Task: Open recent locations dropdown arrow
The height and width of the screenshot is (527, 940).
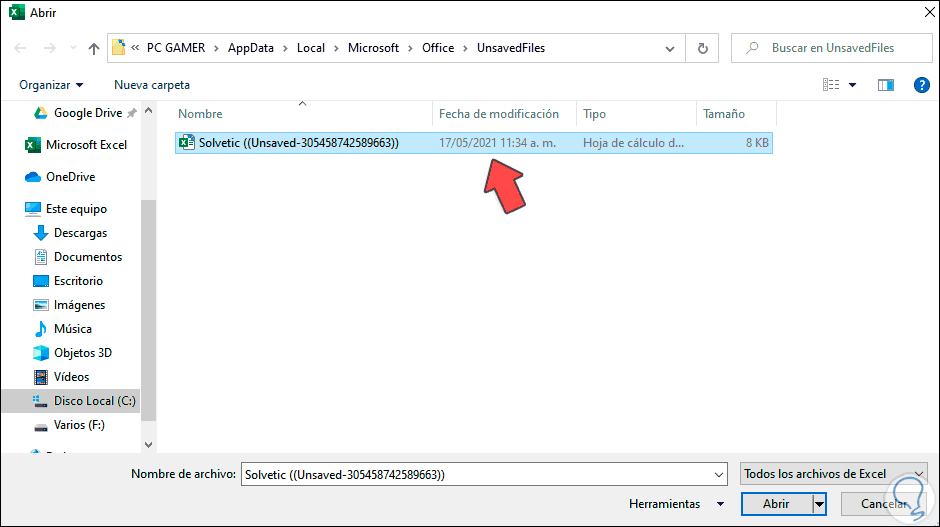Action: (73, 48)
